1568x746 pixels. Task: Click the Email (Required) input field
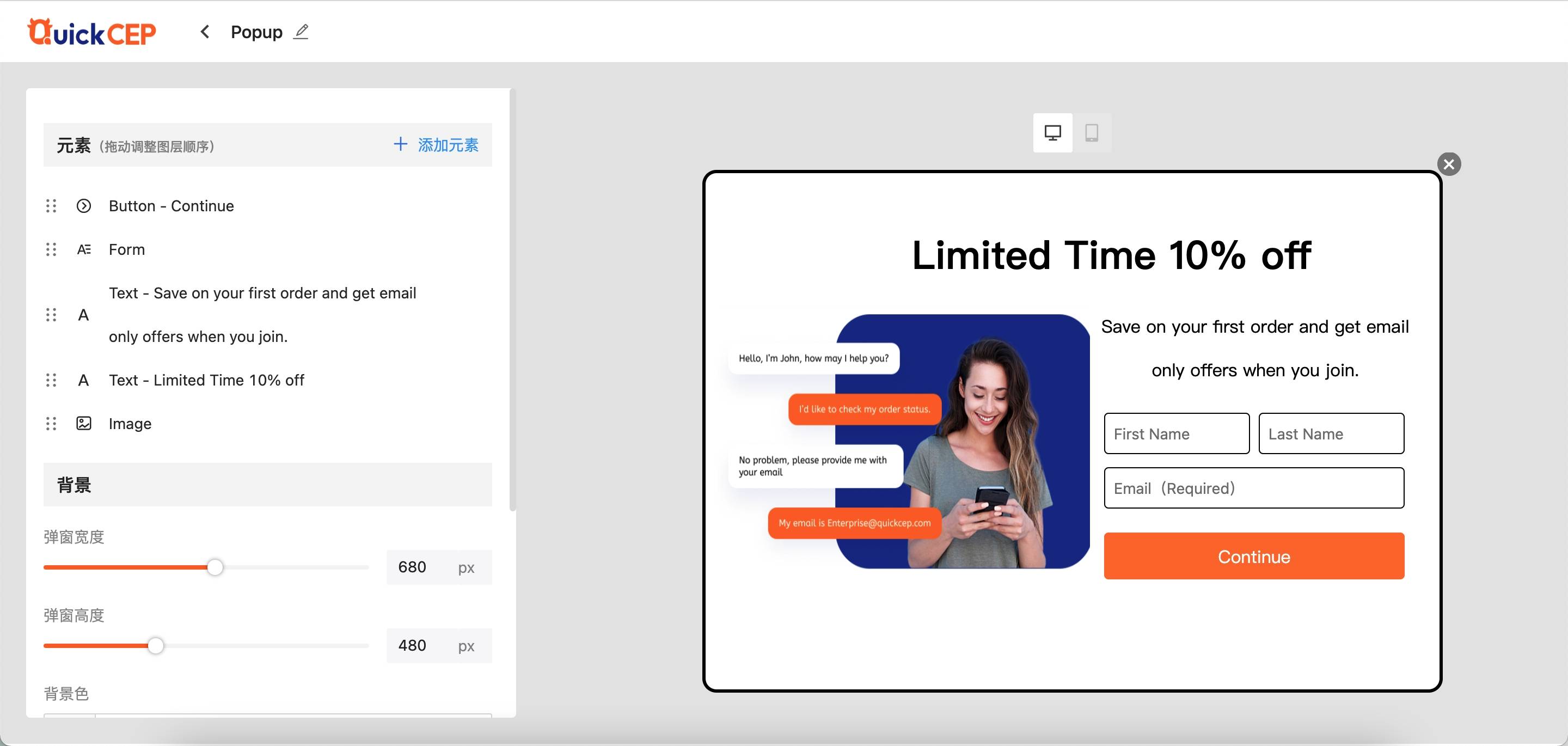[x=1254, y=488]
